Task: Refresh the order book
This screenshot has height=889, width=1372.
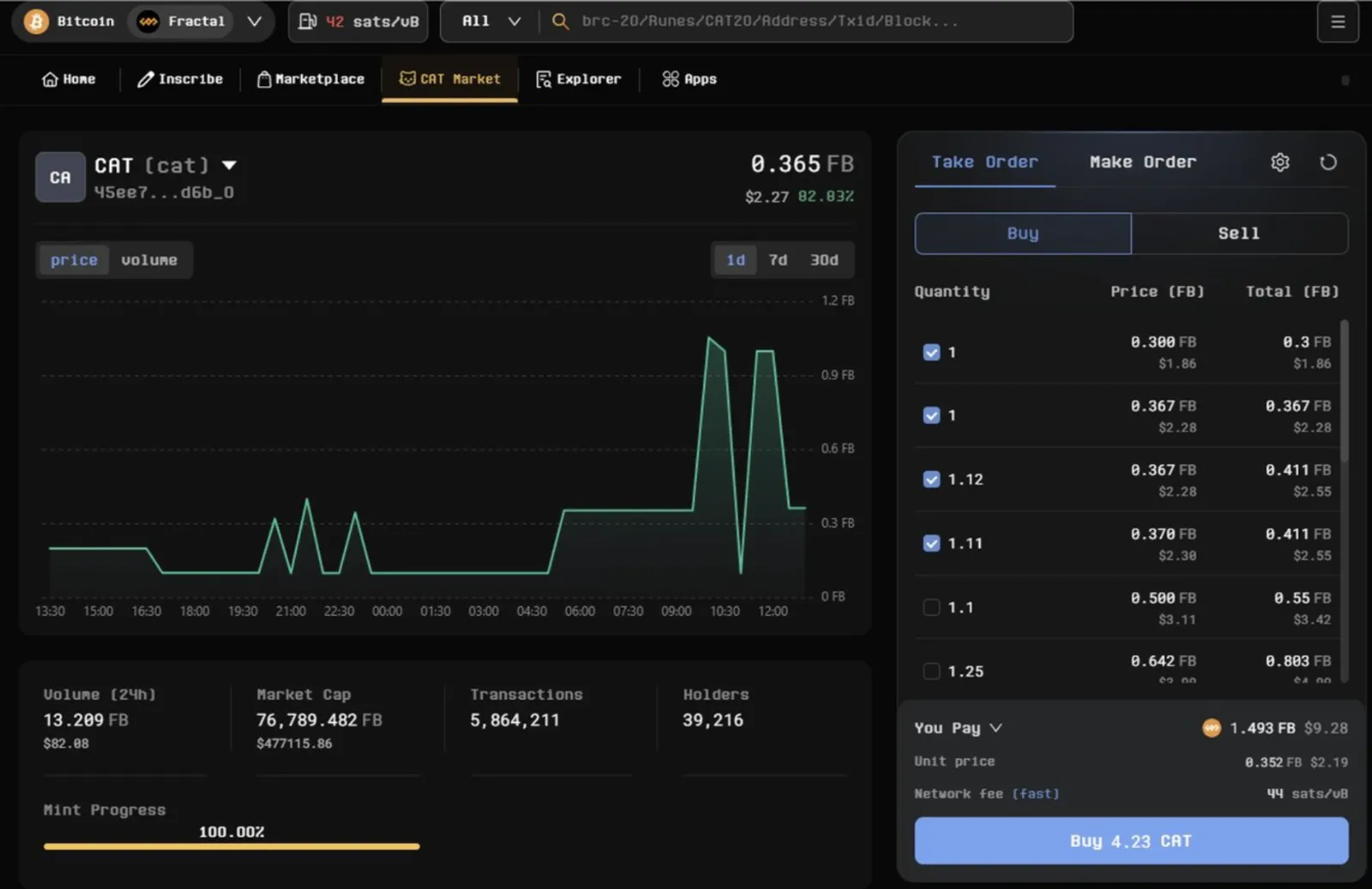Action: pos(1328,162)
